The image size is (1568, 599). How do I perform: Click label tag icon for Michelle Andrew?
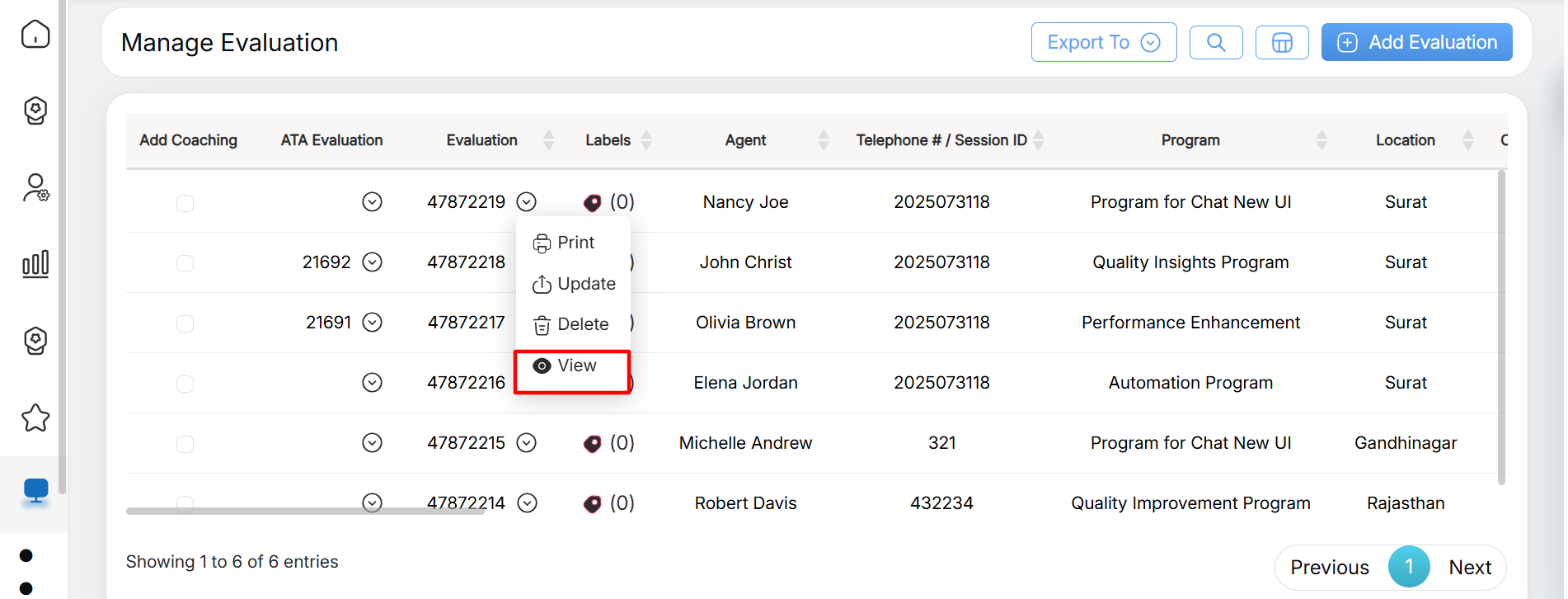pos(592,444)
